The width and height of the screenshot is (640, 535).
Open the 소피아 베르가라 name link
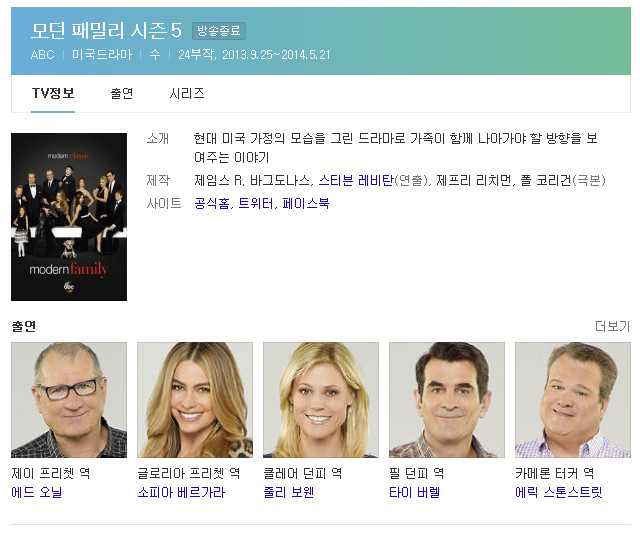click(x=181, y=492)
